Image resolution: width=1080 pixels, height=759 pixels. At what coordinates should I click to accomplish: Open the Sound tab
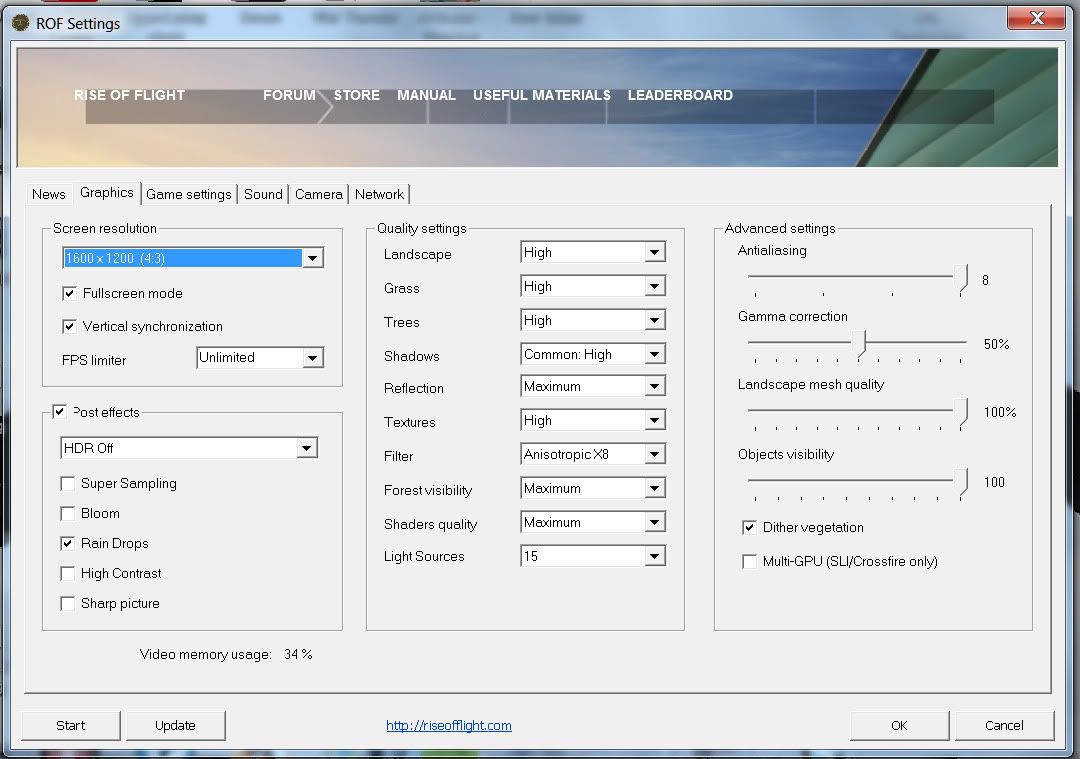pyautogui.click(x=263, y=194)
